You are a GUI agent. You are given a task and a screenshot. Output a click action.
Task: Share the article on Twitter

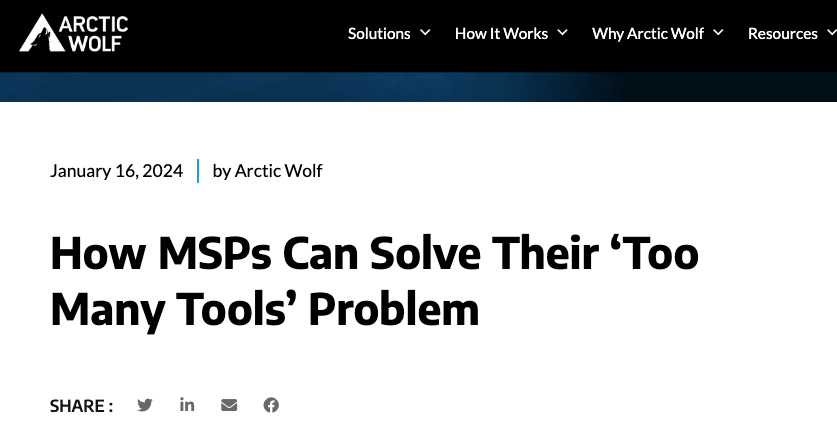[145, 405]
